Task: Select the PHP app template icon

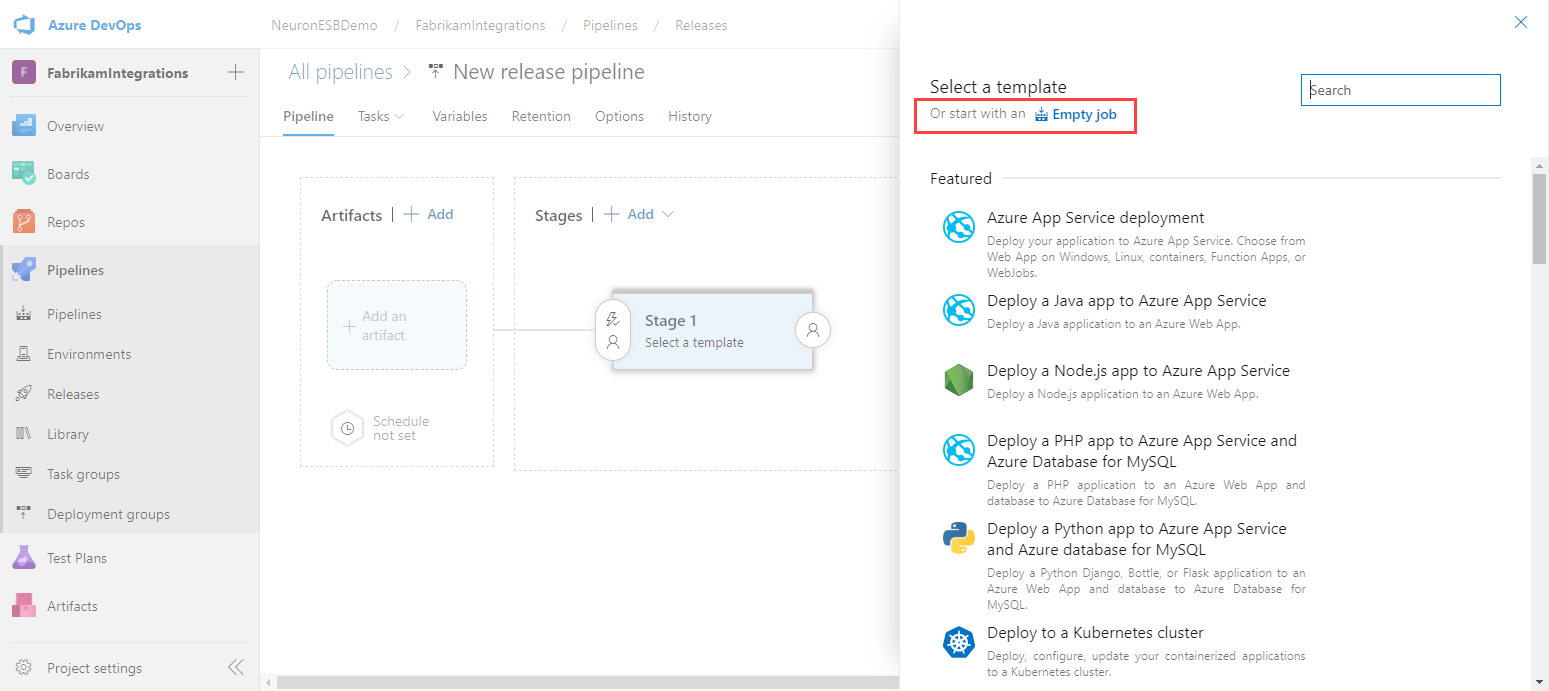Action: click(959, 450)
